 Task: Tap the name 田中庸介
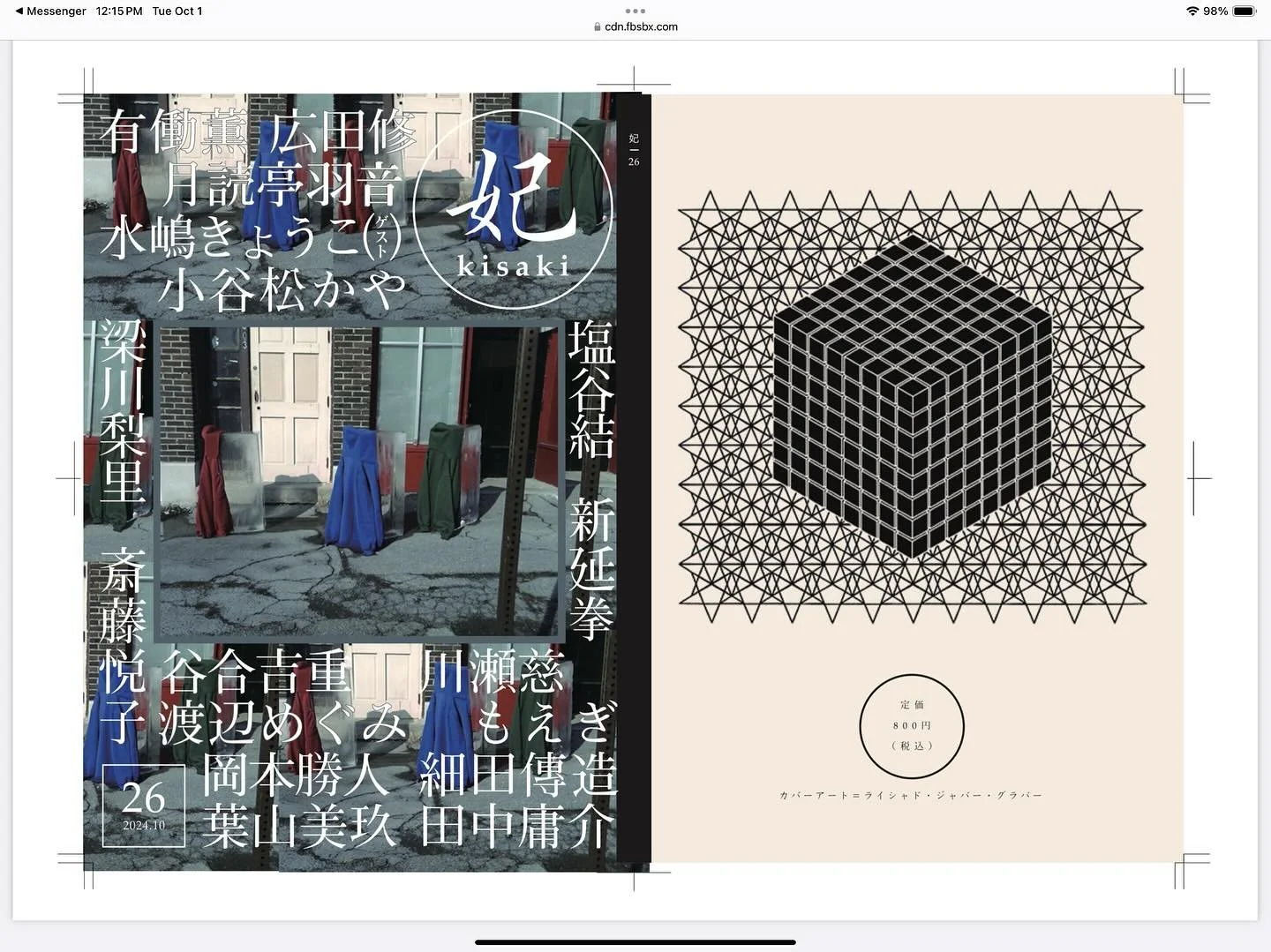click(x=517, y=826)
